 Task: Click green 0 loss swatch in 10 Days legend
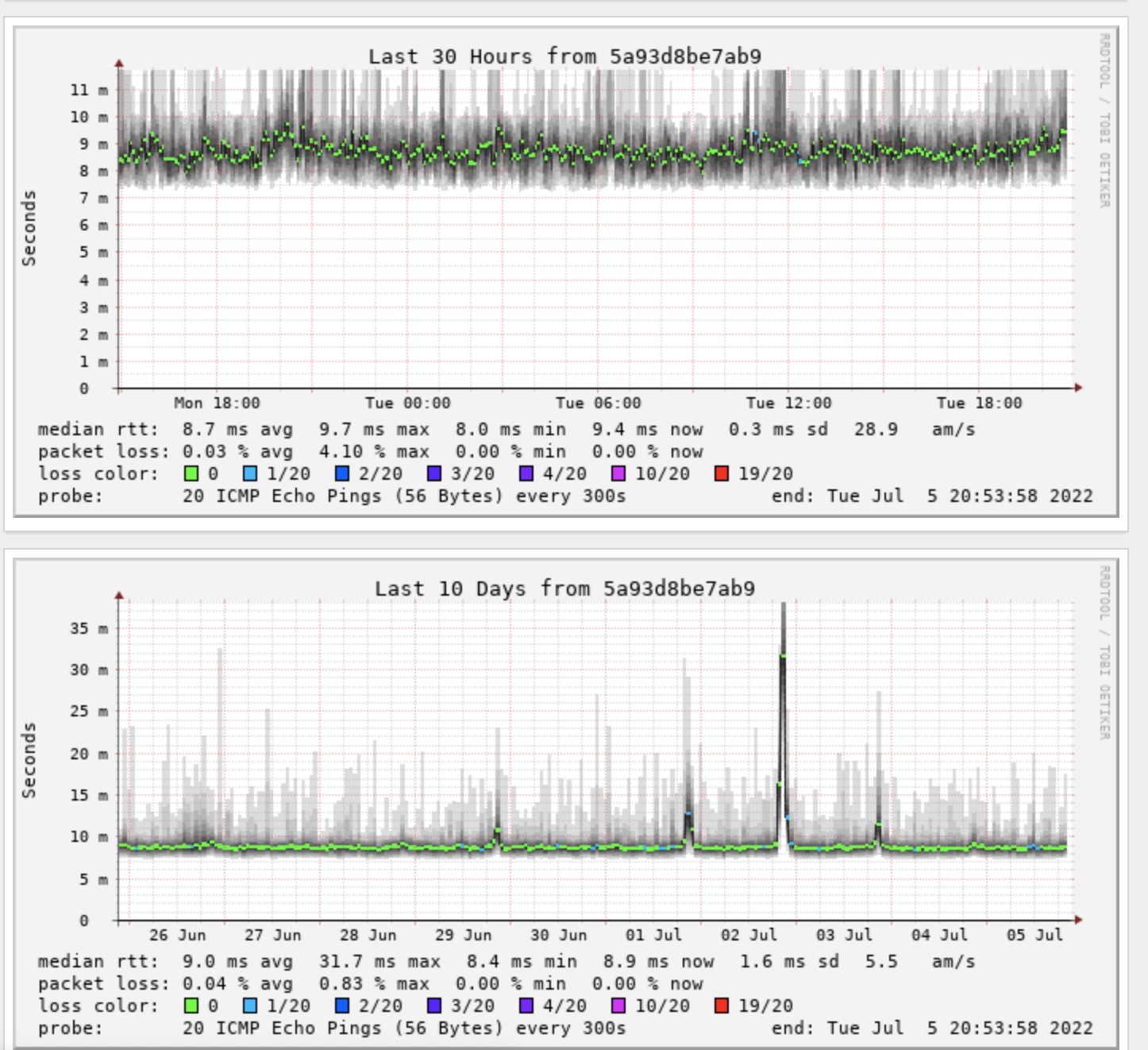click(x=191, y=1006)
